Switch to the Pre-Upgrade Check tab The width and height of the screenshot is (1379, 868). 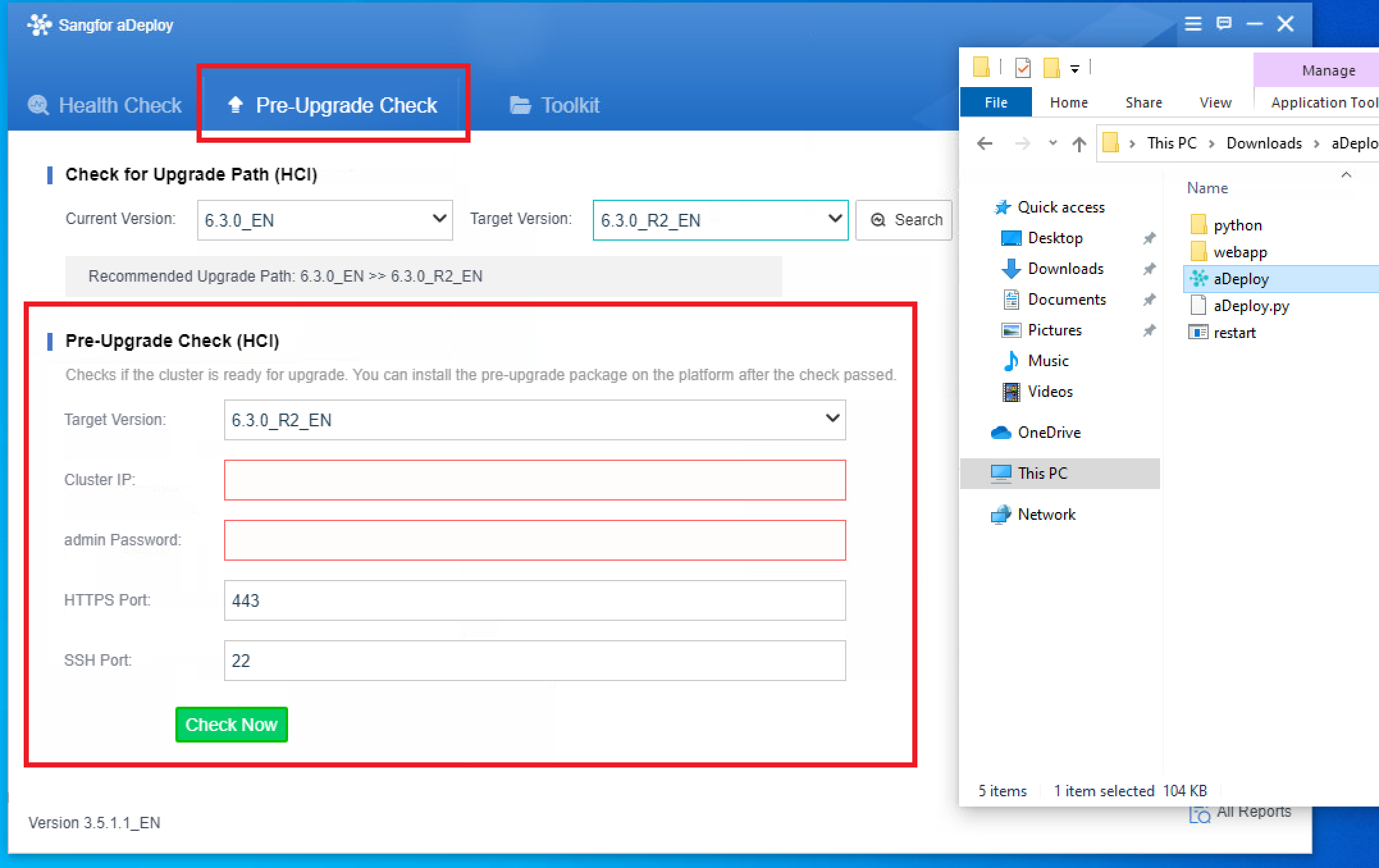coord(333,105)
